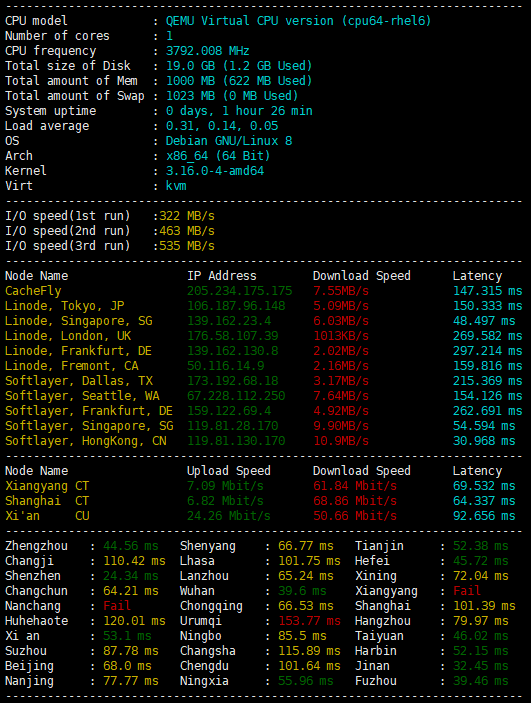Click the Xi'an CU download speed 50.66 Mbit/s
Screen dimensions: 531x703
click(355, 516)
